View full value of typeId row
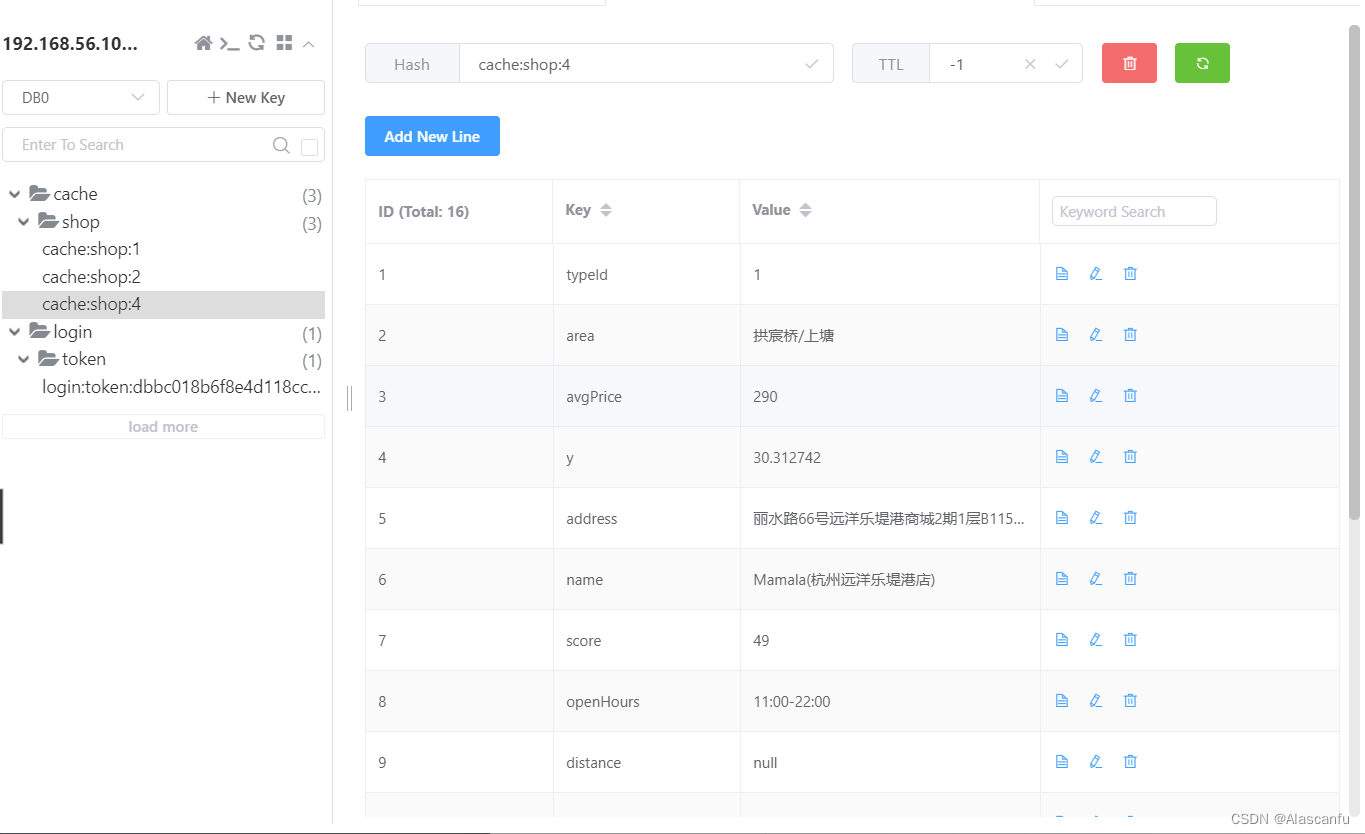The width and height of the screenshot is (1365, 834). coord(1062,273)
